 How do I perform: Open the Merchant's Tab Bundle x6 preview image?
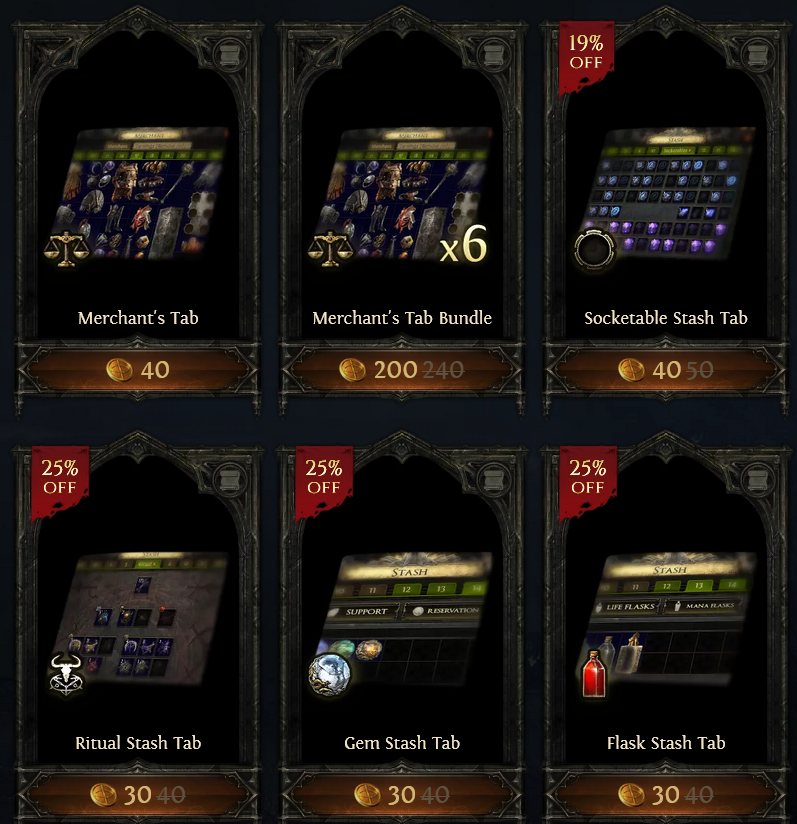[402, 195]
